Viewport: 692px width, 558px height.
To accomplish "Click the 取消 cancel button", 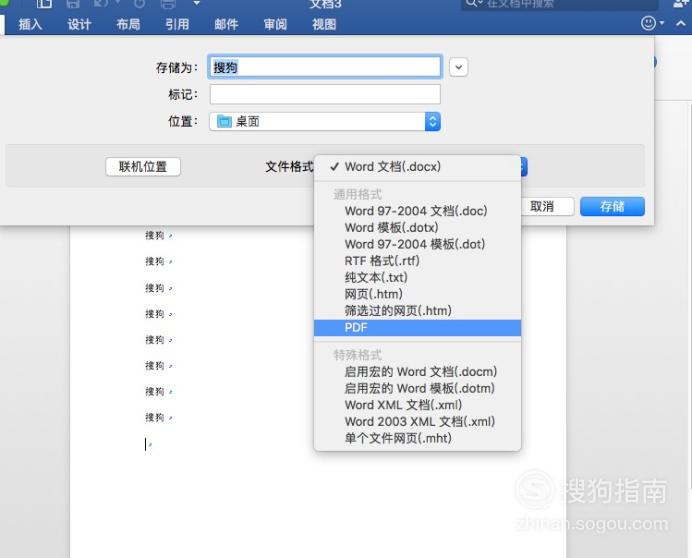I will (x=547, y=206).
